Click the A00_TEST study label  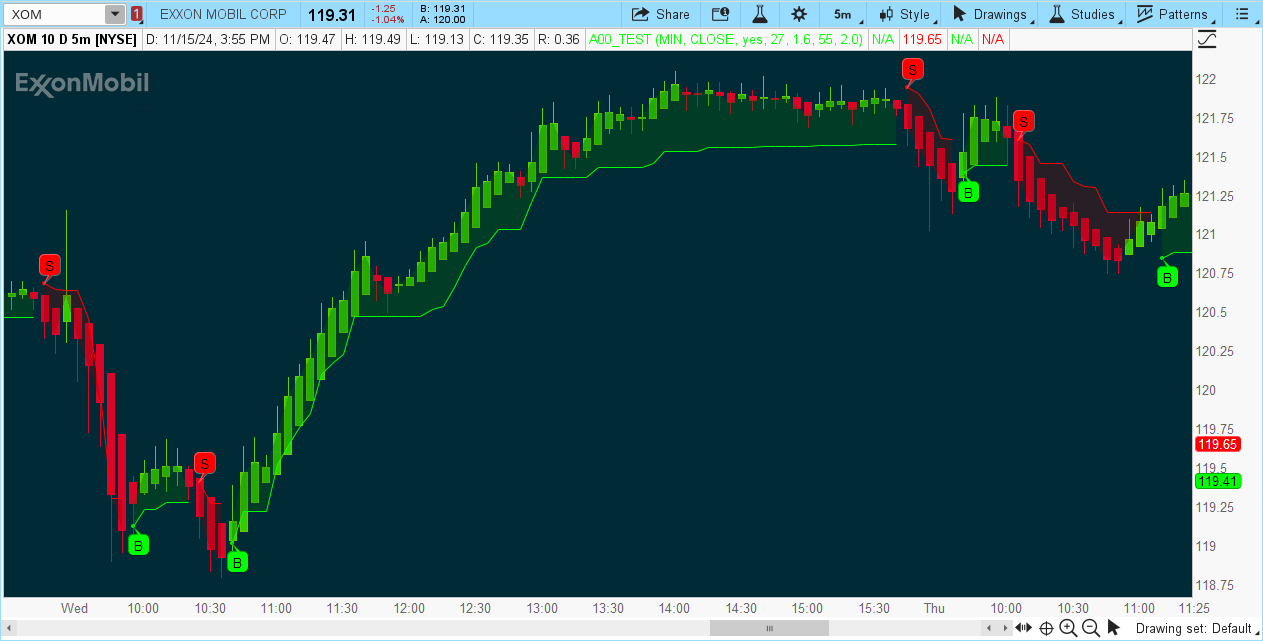[x=726, y=39]
